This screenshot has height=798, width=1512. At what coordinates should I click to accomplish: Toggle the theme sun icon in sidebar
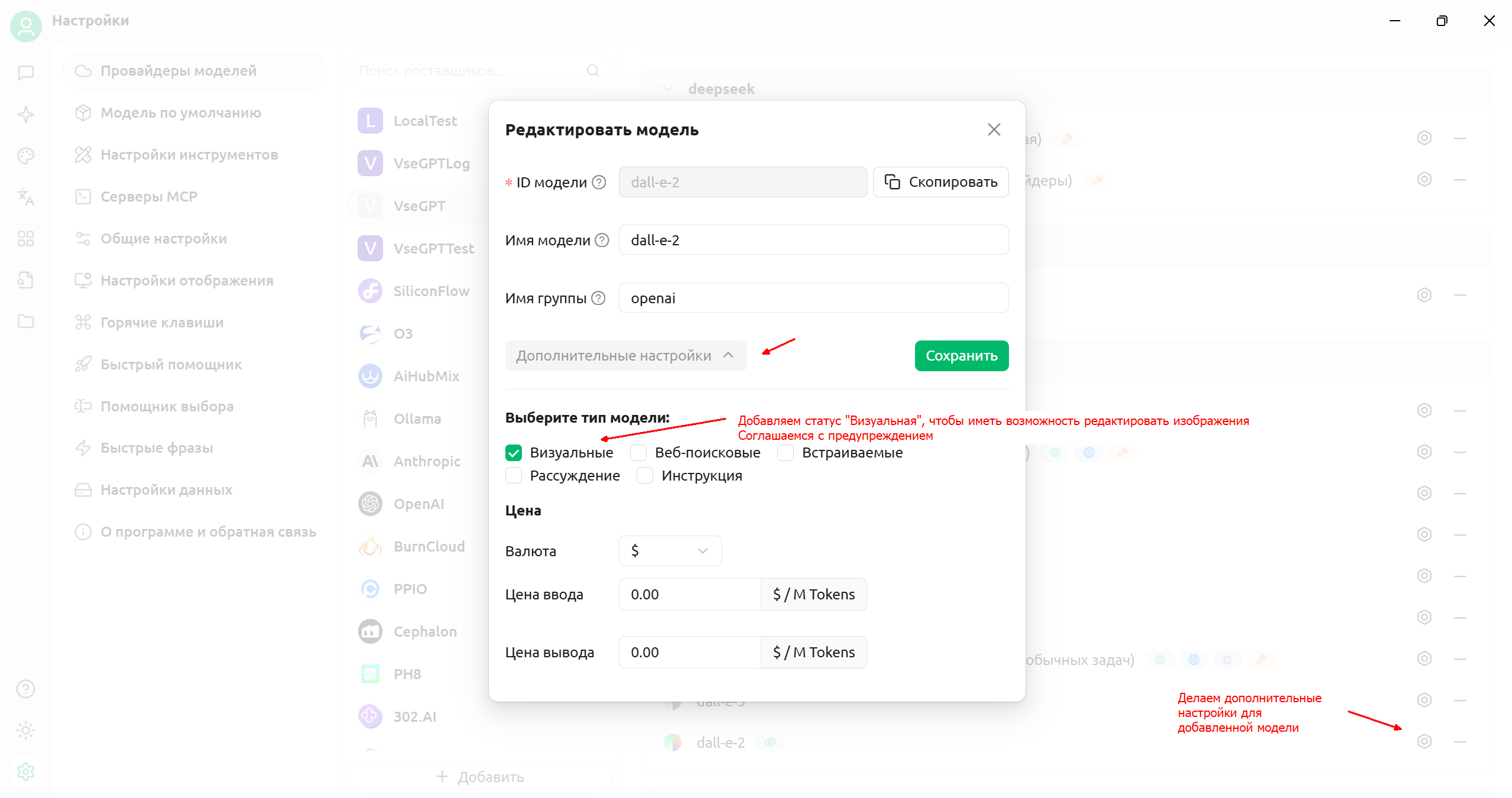click(x=26, y=731)
